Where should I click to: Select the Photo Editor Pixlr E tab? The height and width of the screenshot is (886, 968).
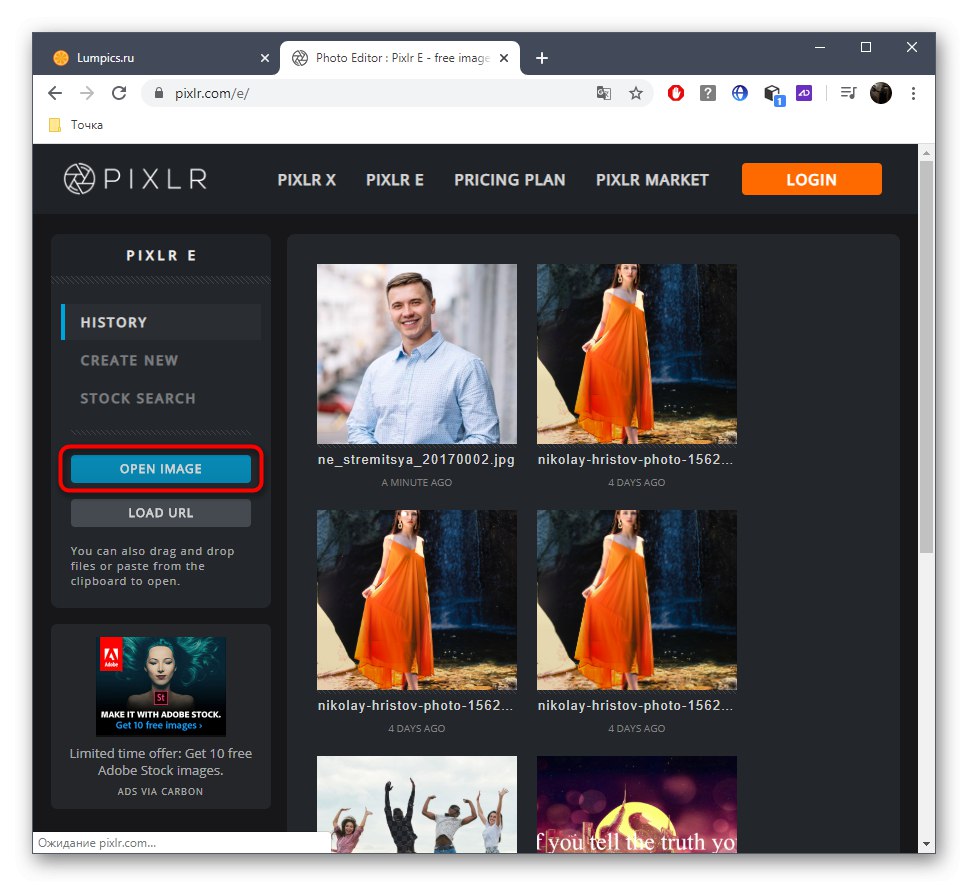click(400, 58)
